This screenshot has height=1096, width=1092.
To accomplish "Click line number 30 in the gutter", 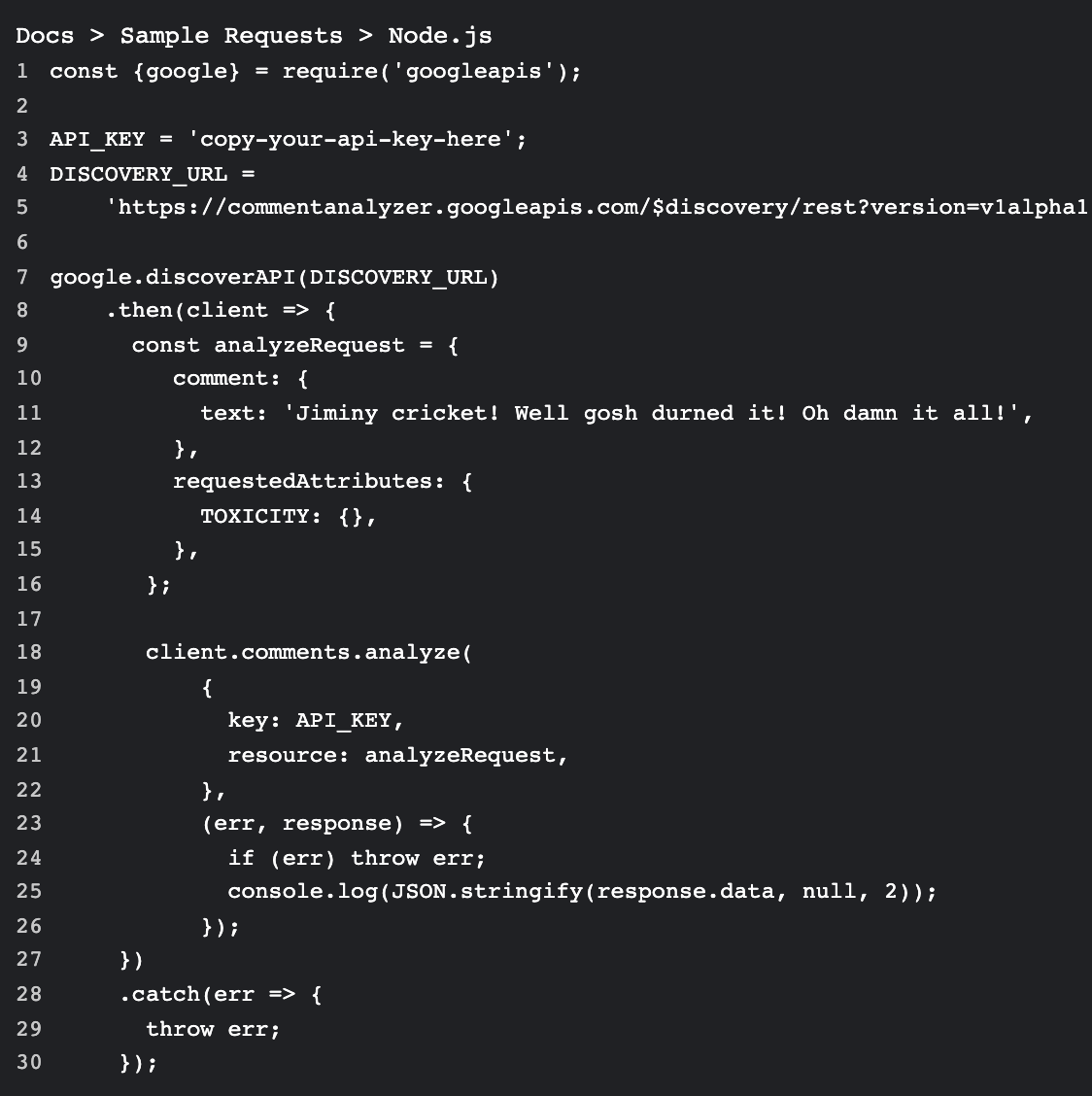I will (28, 1062).
